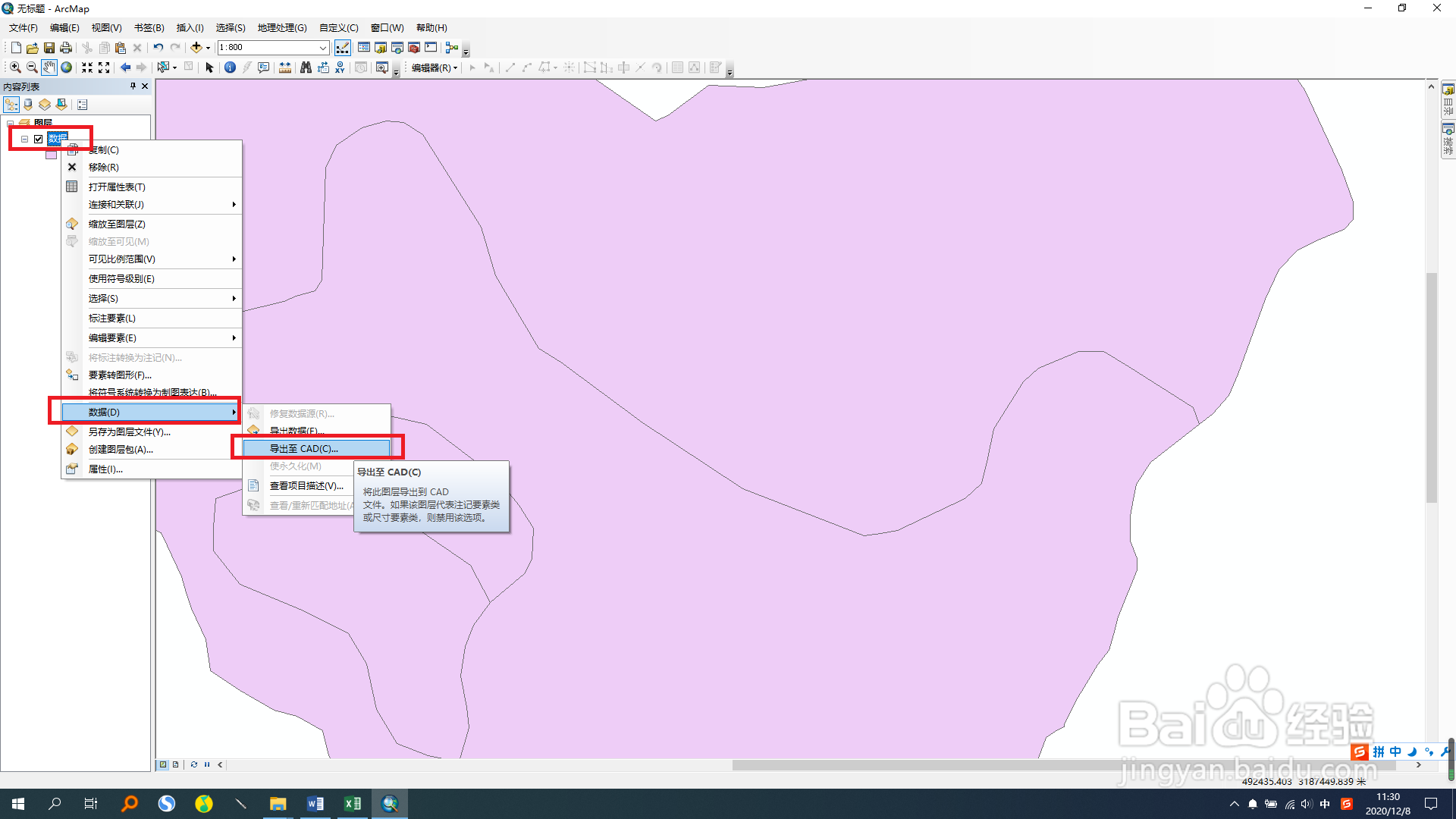The height and width of the screenshot is (819, 1456).
Task: Open the 地理处理(G) menu
Action: (282, 27)
